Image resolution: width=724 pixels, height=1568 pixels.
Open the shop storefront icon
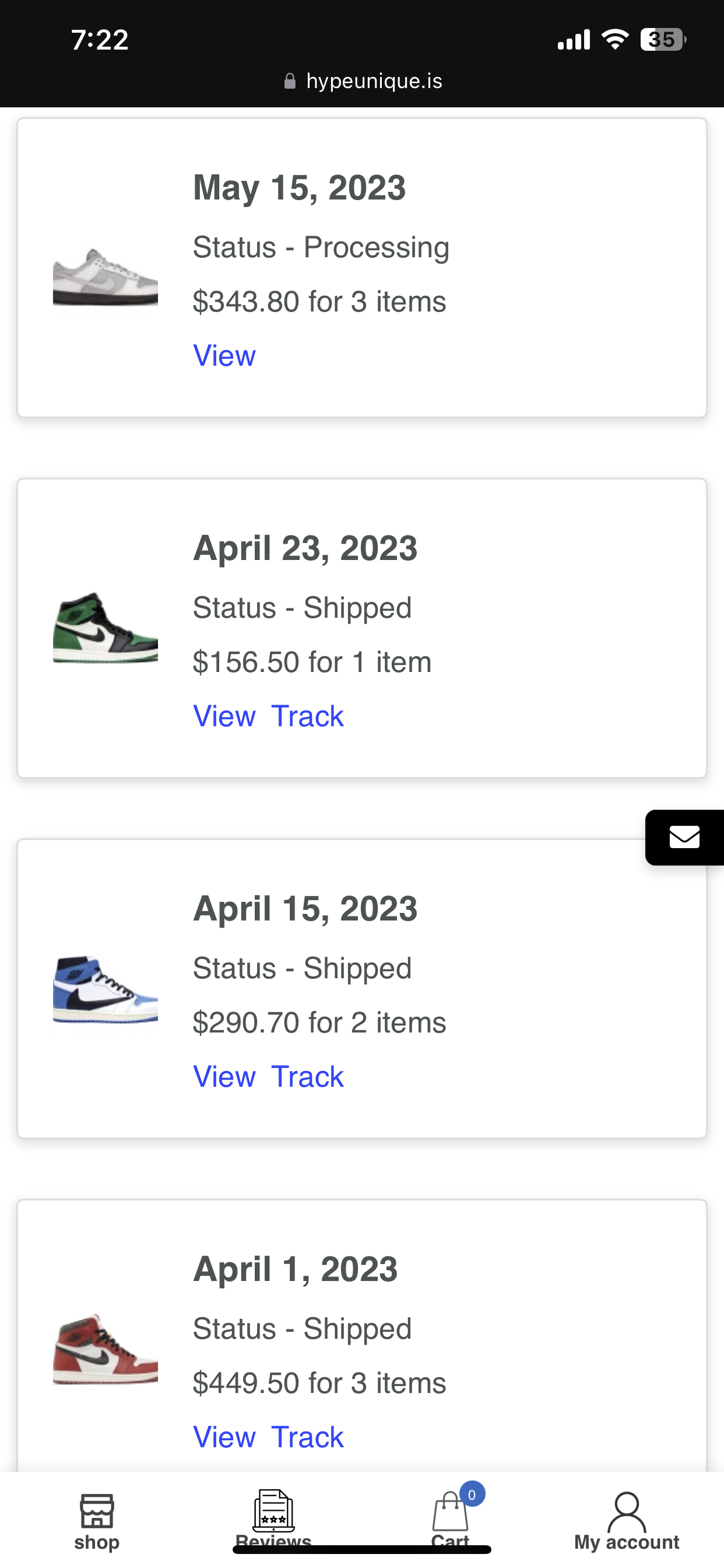pyautogui.click(x=97, y=1511)
